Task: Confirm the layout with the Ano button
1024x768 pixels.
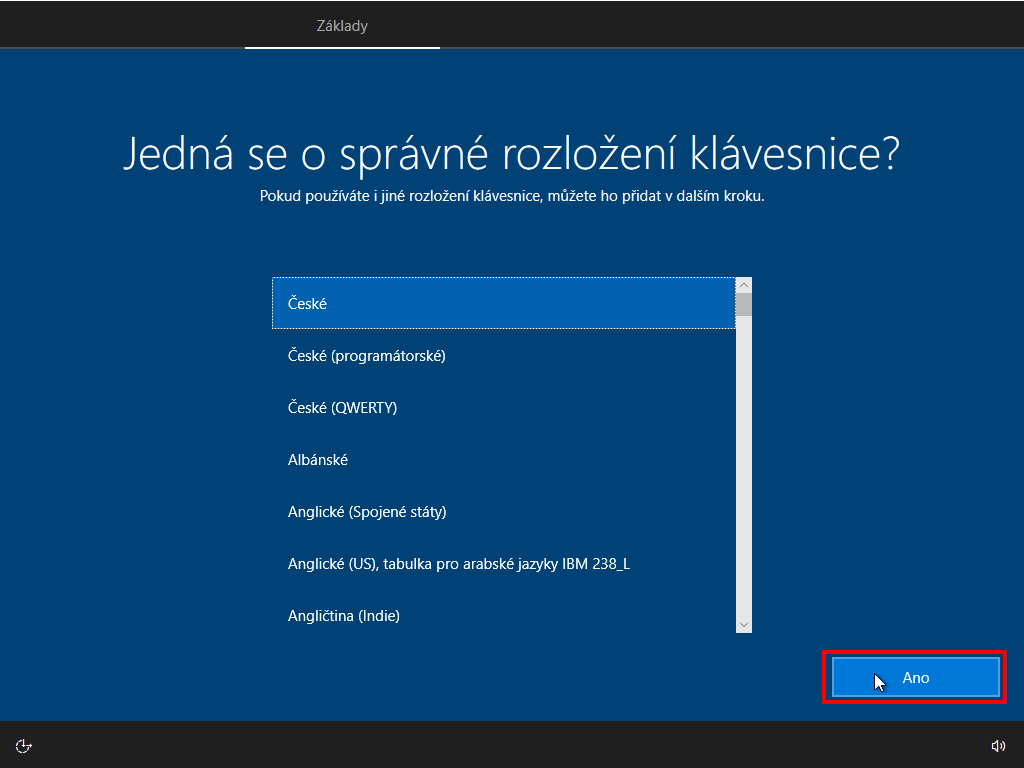Action: click(915, 677)
